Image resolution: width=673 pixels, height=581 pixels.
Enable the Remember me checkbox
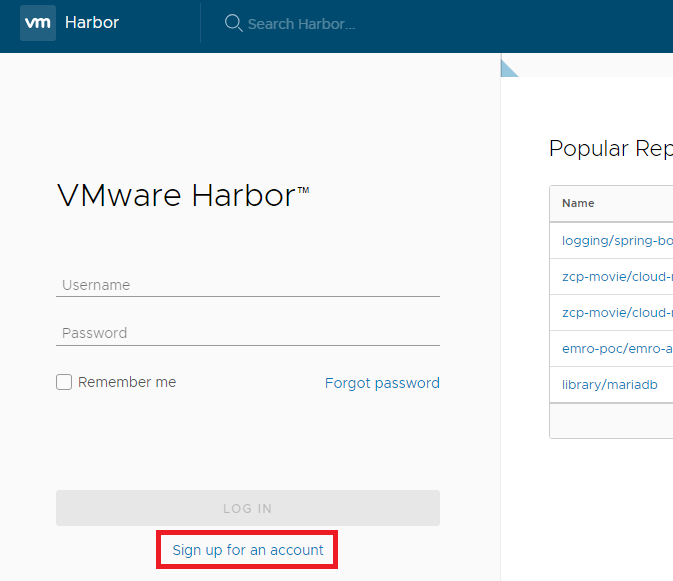[x=64, y=382]
